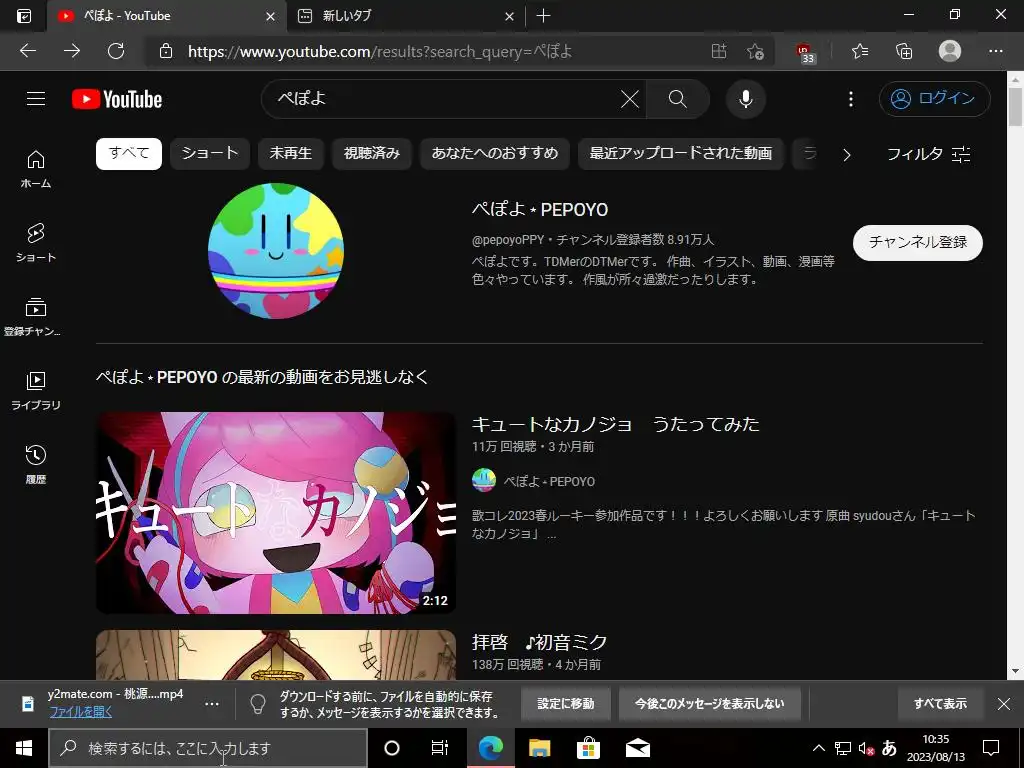Open video title キュートなカノジョ うたってみた
1024x768 pixels.
(616, 424)
